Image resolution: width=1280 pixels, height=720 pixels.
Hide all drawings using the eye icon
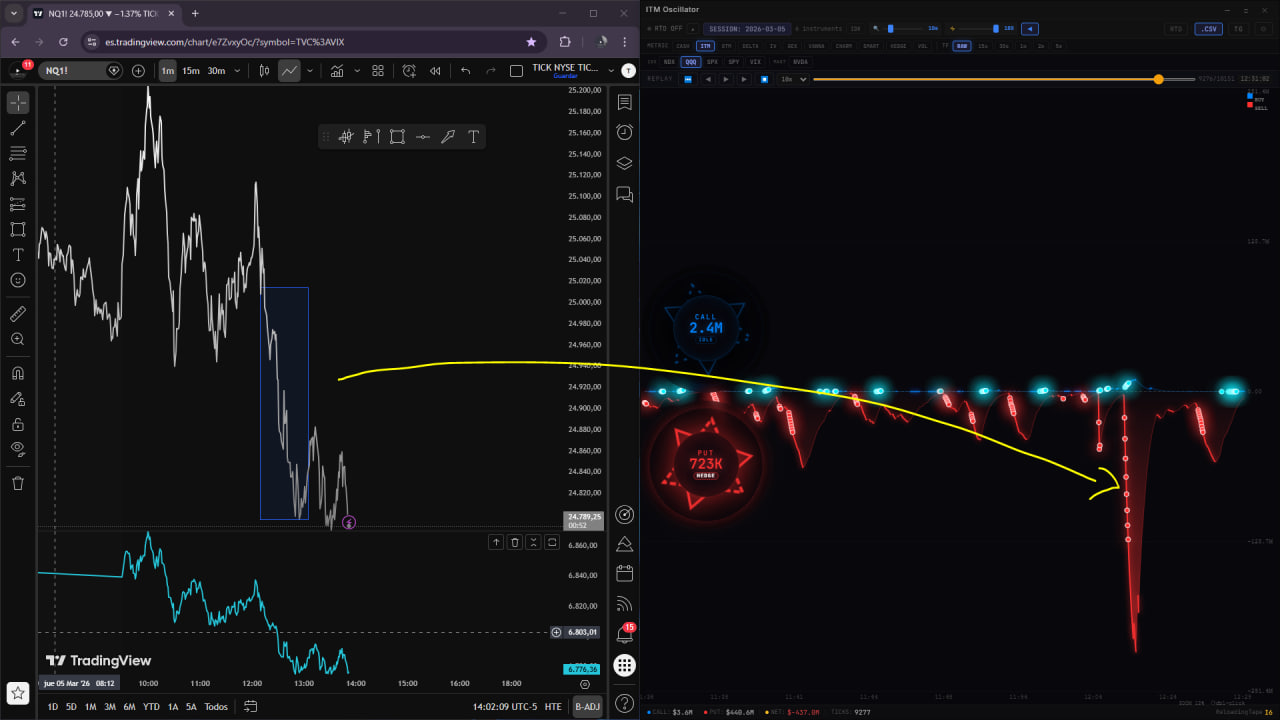[18, 449]
